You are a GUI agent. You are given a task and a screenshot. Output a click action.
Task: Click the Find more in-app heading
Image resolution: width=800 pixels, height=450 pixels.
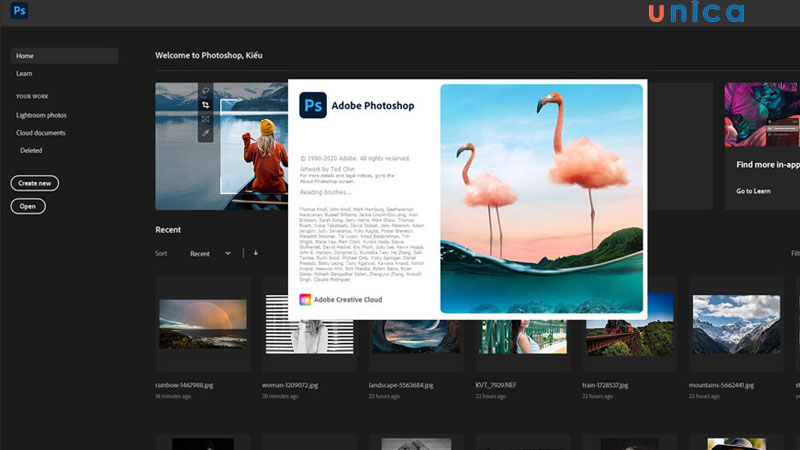(768, 165)
